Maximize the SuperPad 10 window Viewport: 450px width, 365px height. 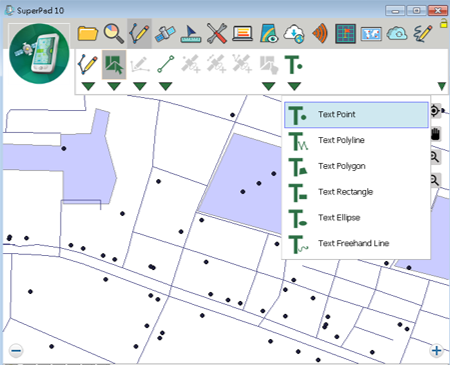click(416, 11)
